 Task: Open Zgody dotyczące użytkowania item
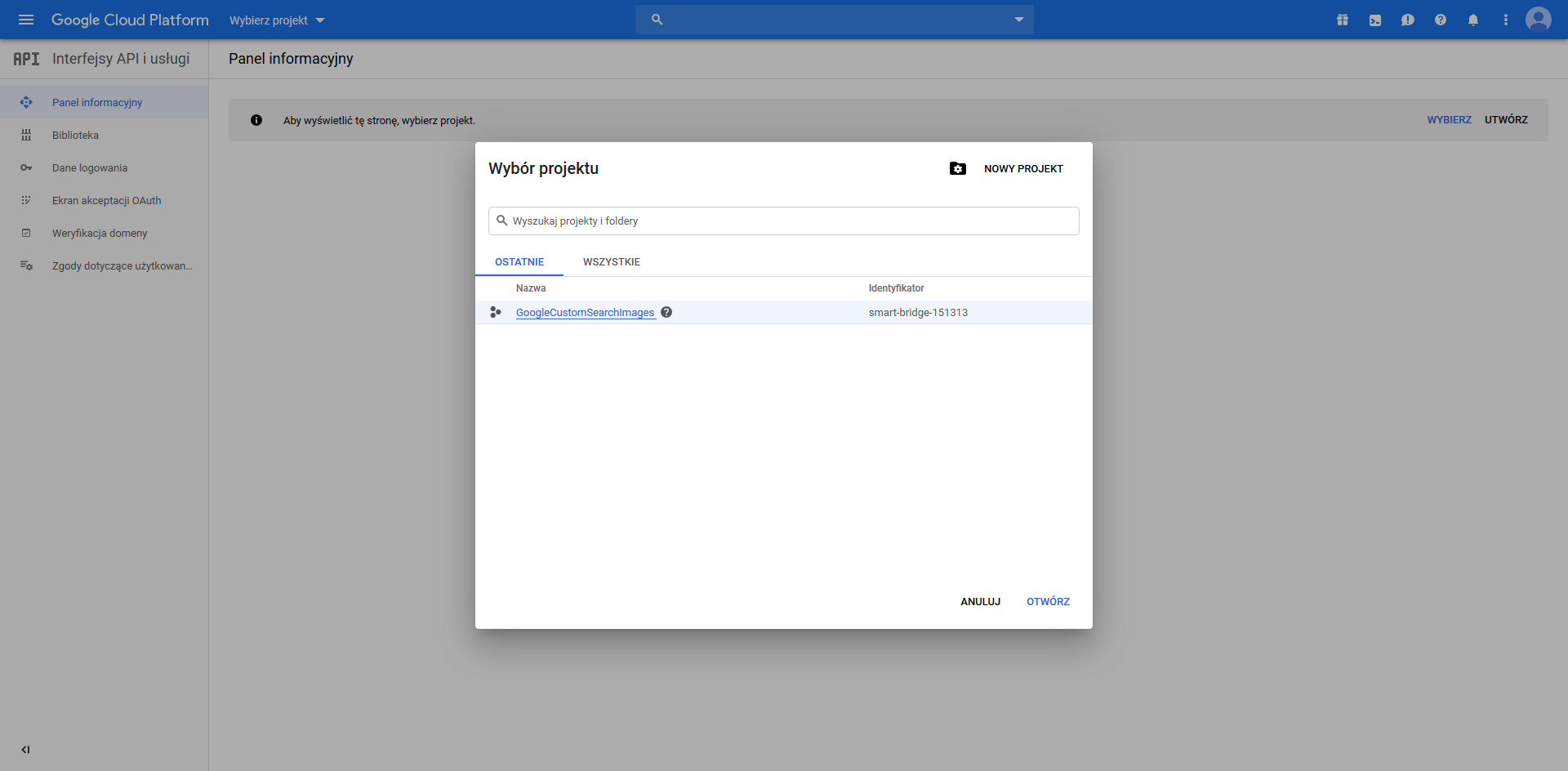pyautogui.click(x=104, y=265)
